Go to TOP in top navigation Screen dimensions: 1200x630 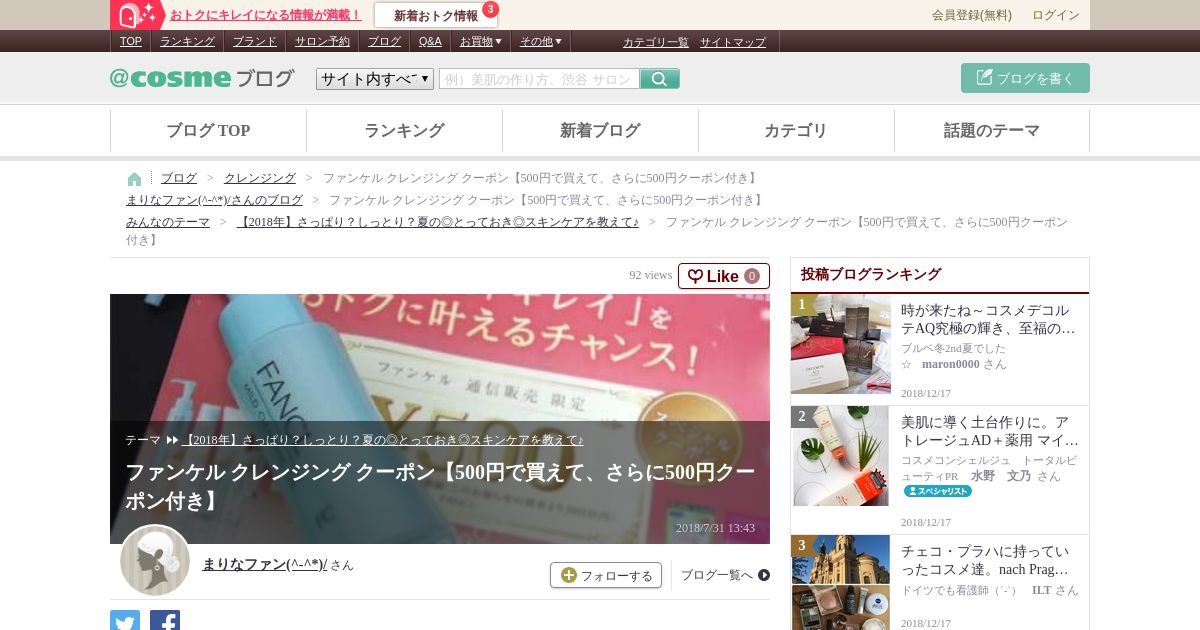coord(131,41)
